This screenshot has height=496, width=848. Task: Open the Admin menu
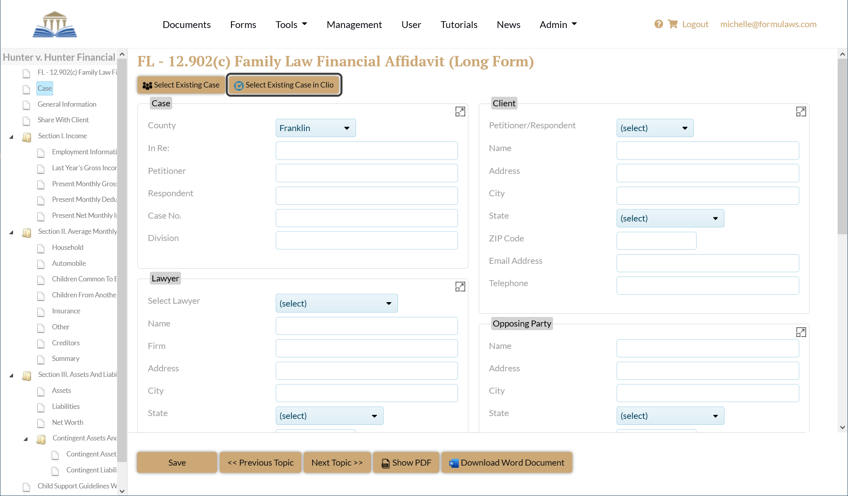558,24
